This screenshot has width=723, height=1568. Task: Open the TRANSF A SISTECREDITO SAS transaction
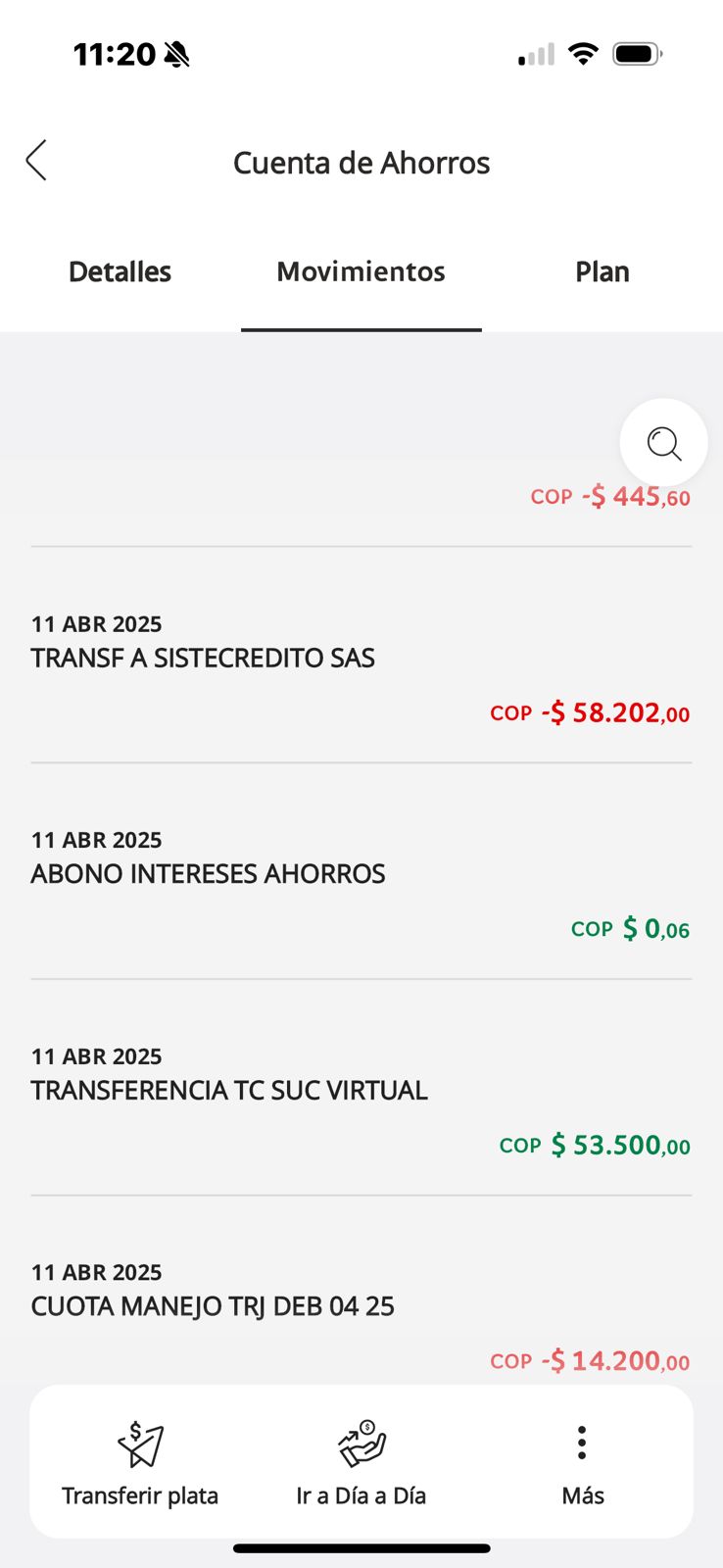(x=203, y=658)
